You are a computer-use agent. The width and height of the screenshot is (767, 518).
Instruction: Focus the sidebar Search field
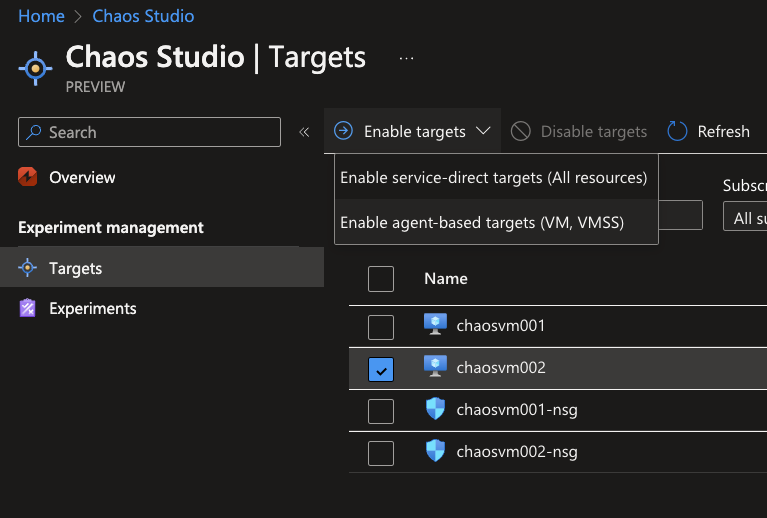click(x=149, y=132)
